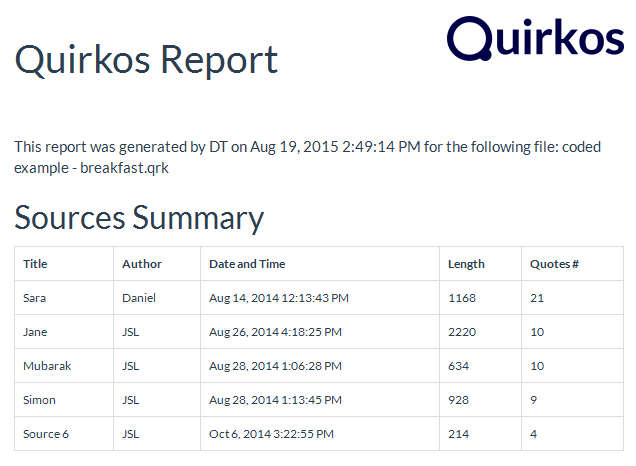Click quotes value '21' in Sara row
Viewport: 636px width, 466px height.
(x=537, y=298)
